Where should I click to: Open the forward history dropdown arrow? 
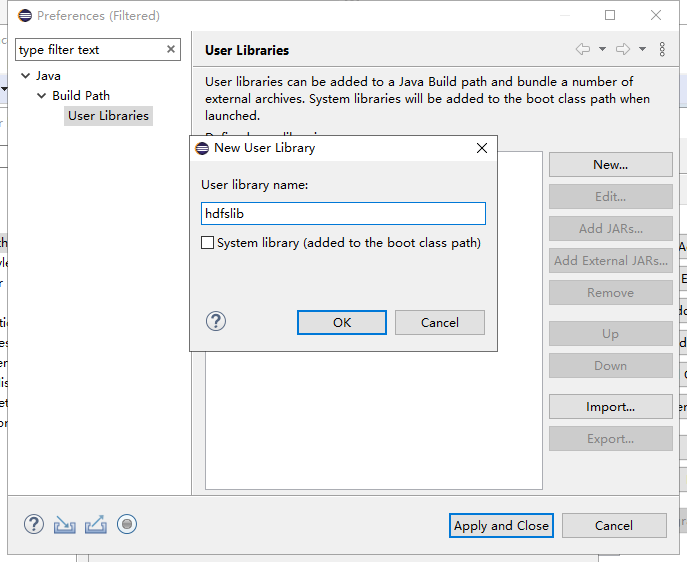point(642,49)
